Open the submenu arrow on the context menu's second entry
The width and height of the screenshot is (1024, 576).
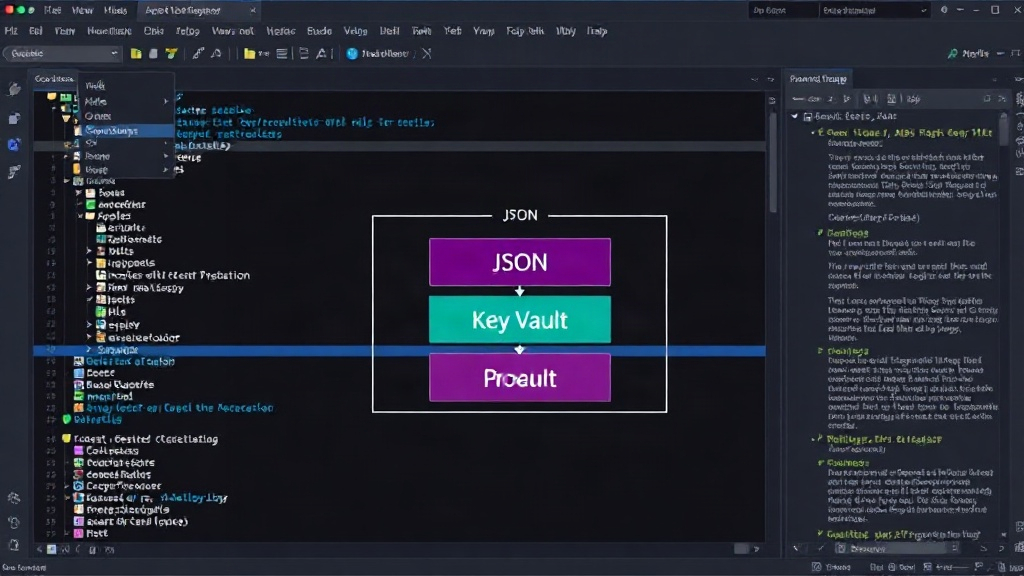point(166,101)
